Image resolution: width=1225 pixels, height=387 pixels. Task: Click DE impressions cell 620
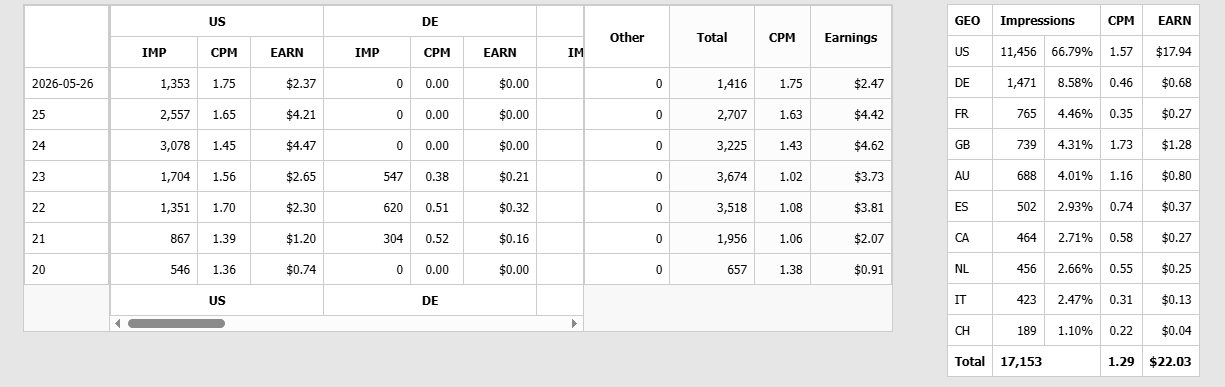pos(367,208)
